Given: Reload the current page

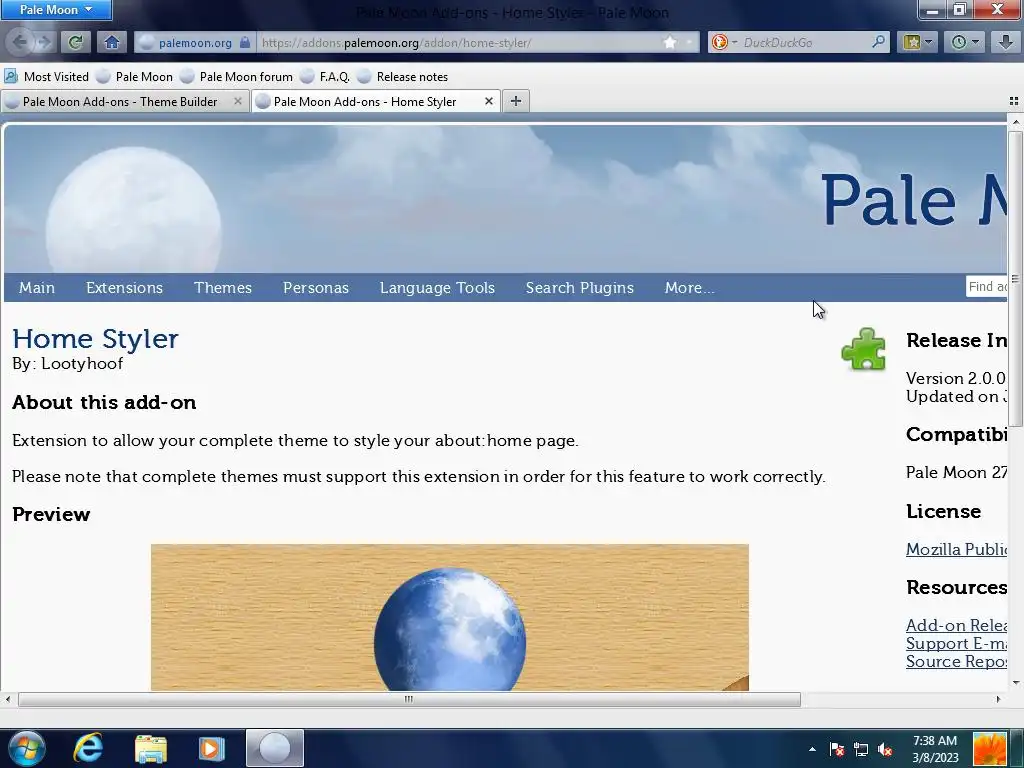Looking at the screenshot, I should coord(75,42).
